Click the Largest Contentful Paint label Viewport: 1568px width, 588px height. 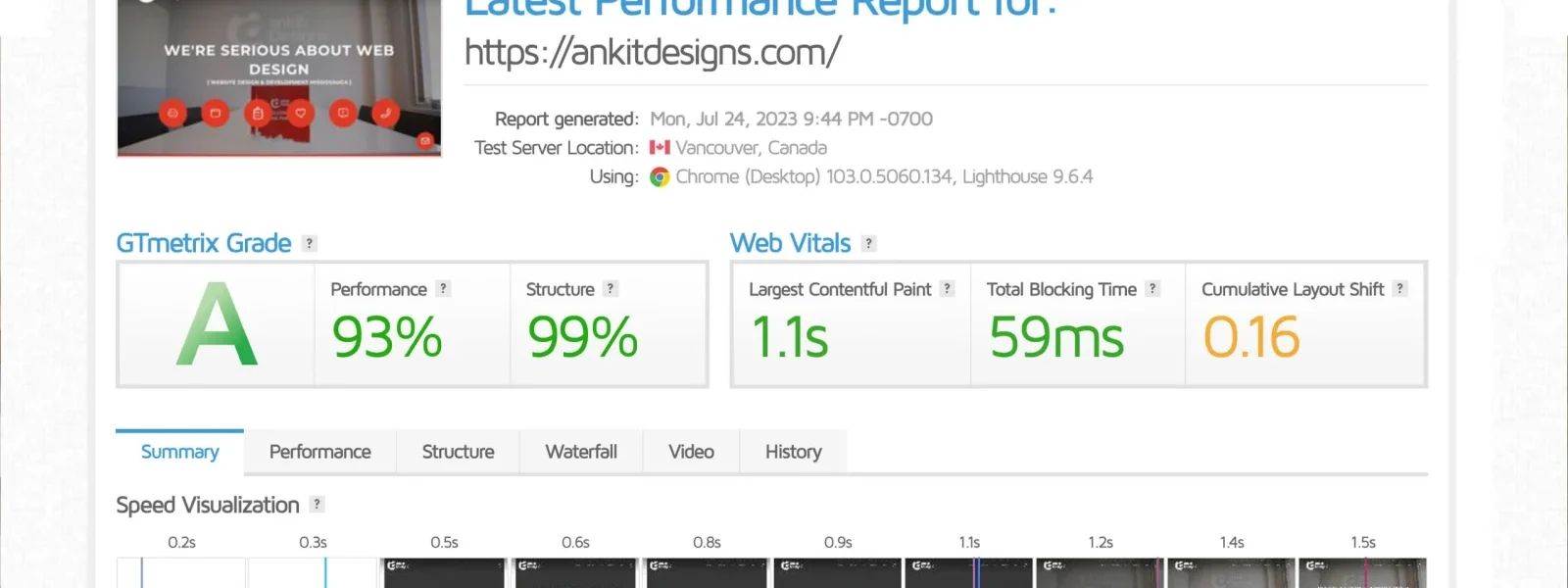840,289
